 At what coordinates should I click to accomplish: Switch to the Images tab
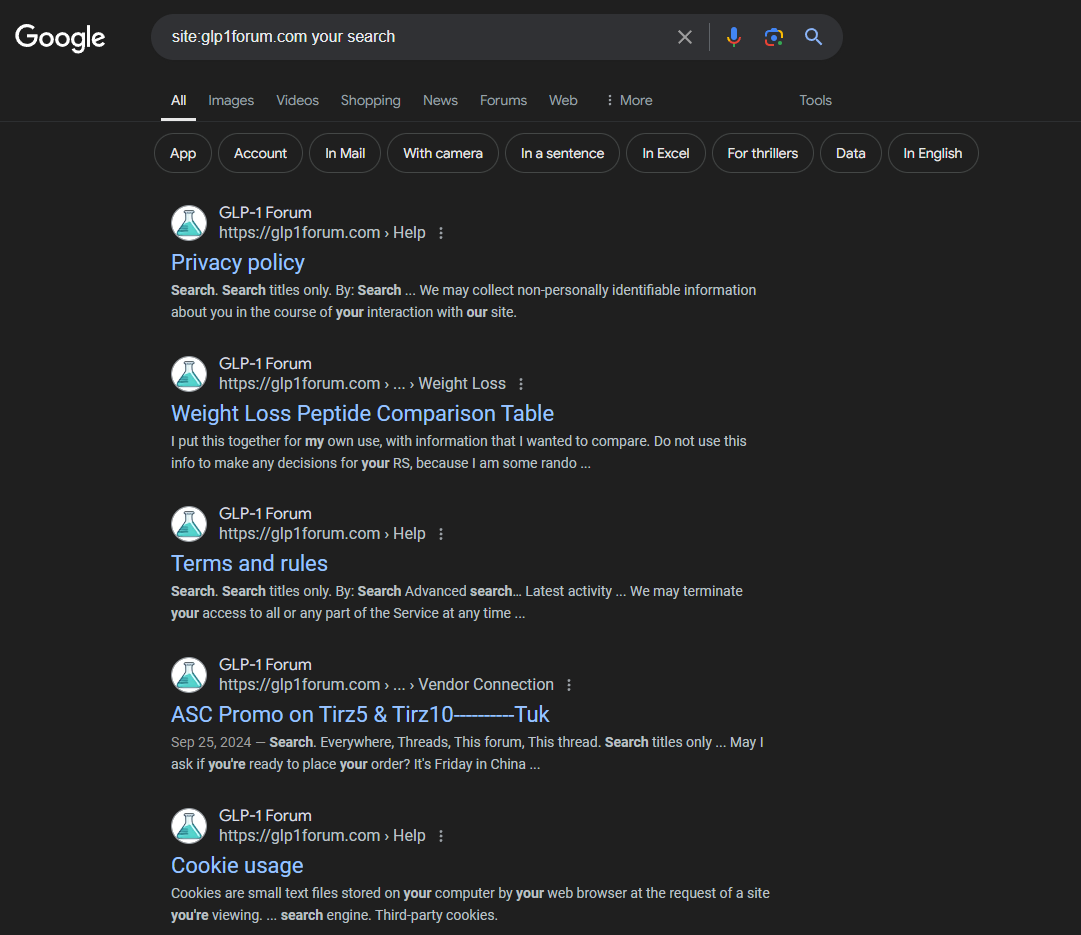click(231, 101)
